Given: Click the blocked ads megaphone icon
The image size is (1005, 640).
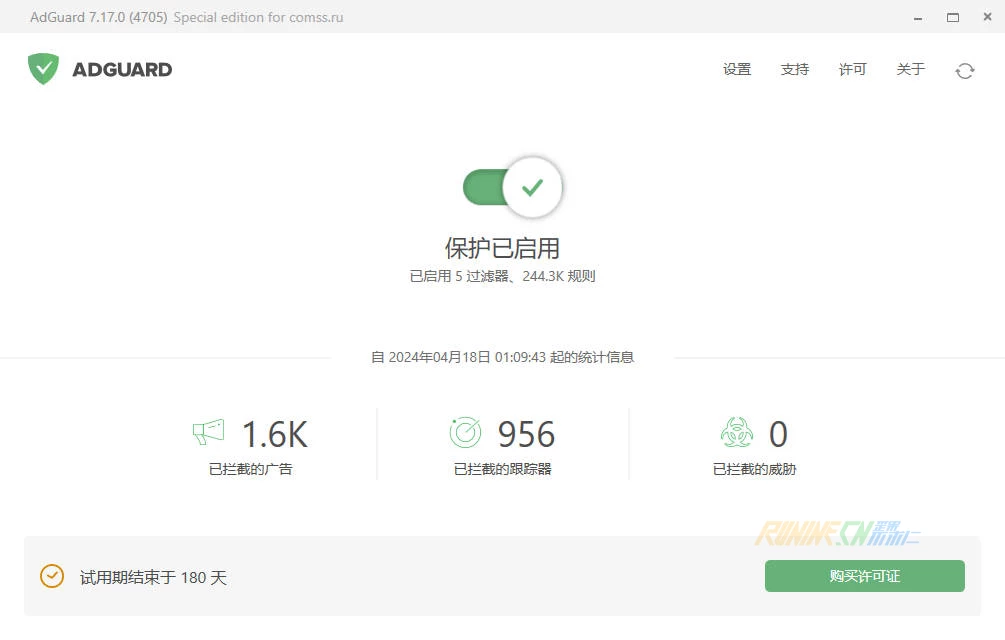Looking at the screenshot, I should [x=209, y=432].
